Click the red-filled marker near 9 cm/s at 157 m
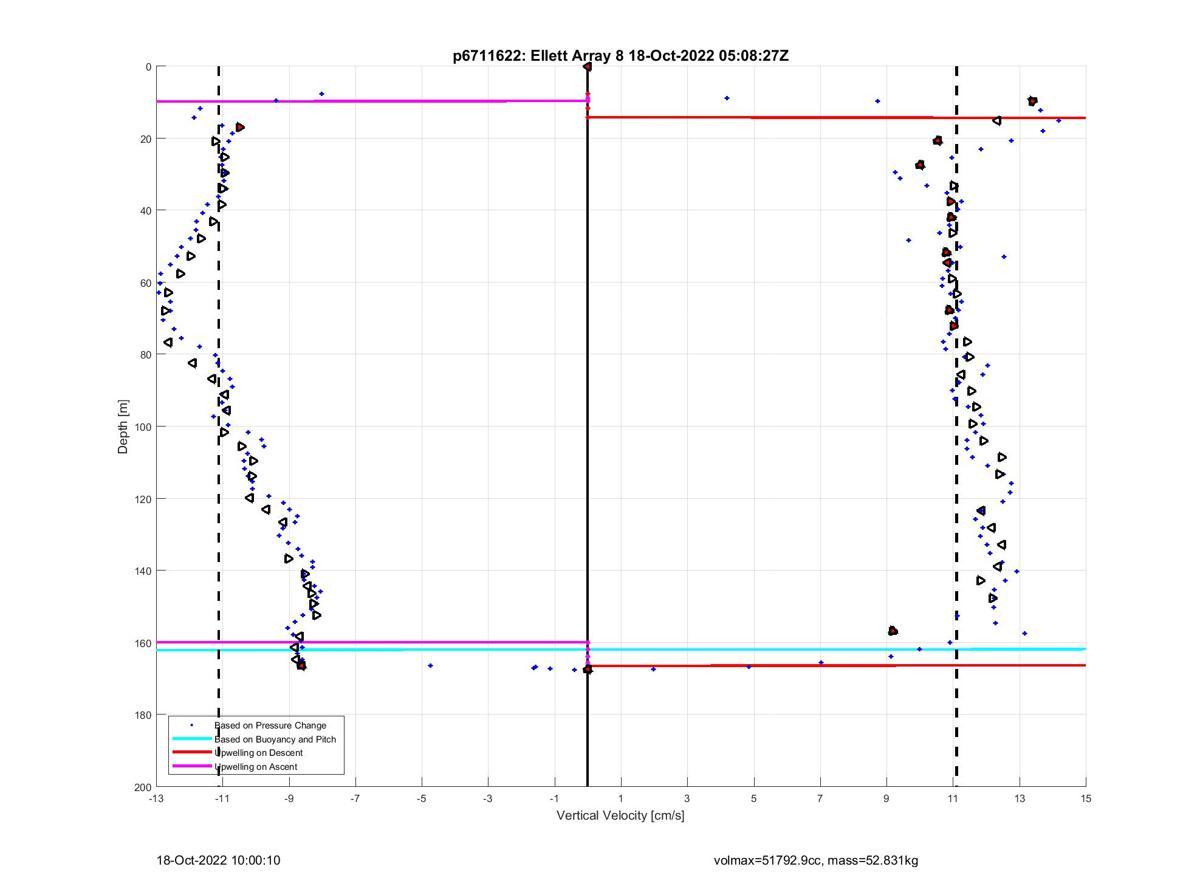This screenshot has height=885, width=1200. pos(893,631)
